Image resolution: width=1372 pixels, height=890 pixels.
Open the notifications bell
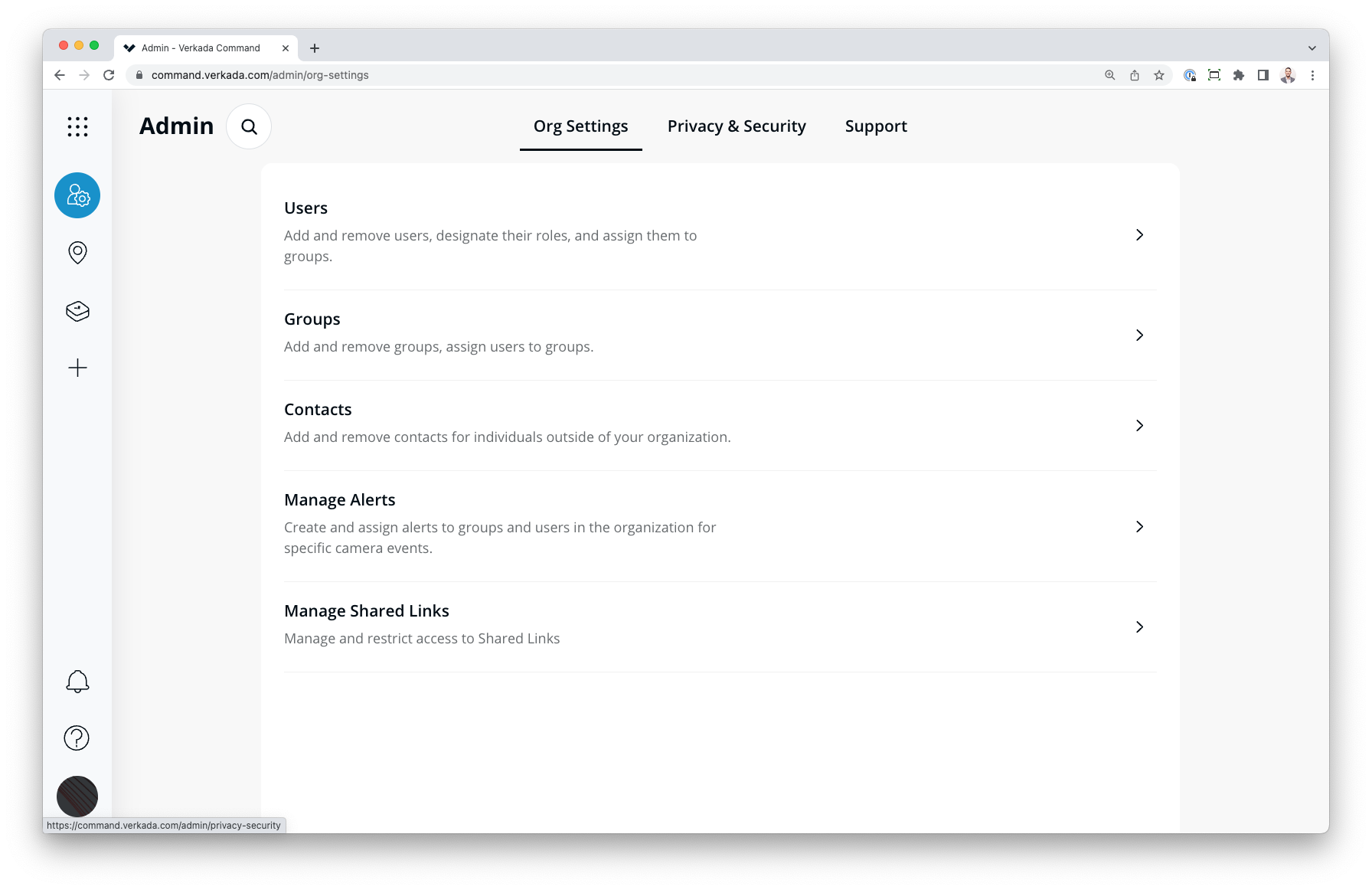(77, 682)
